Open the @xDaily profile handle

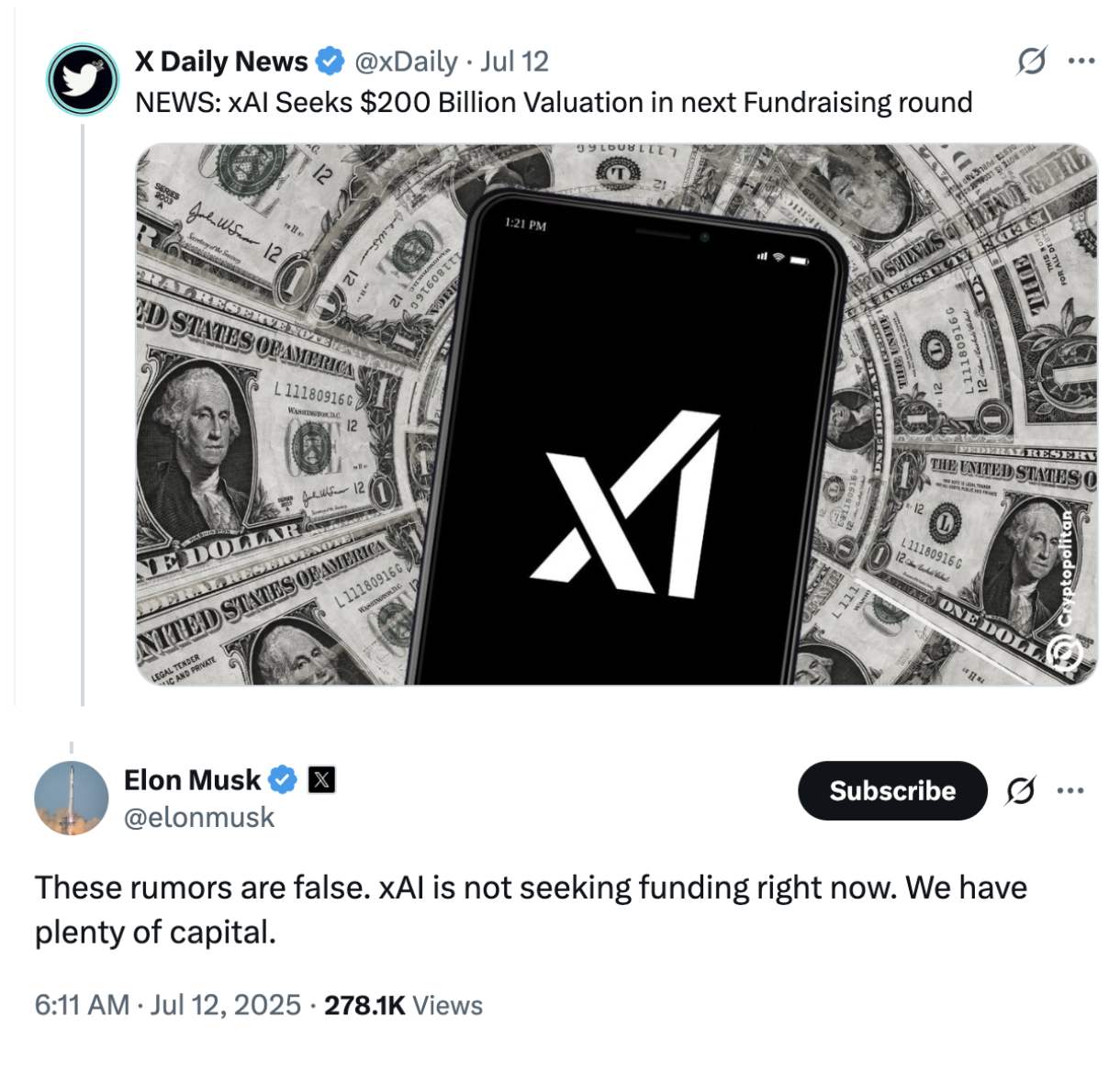point(405,61)
